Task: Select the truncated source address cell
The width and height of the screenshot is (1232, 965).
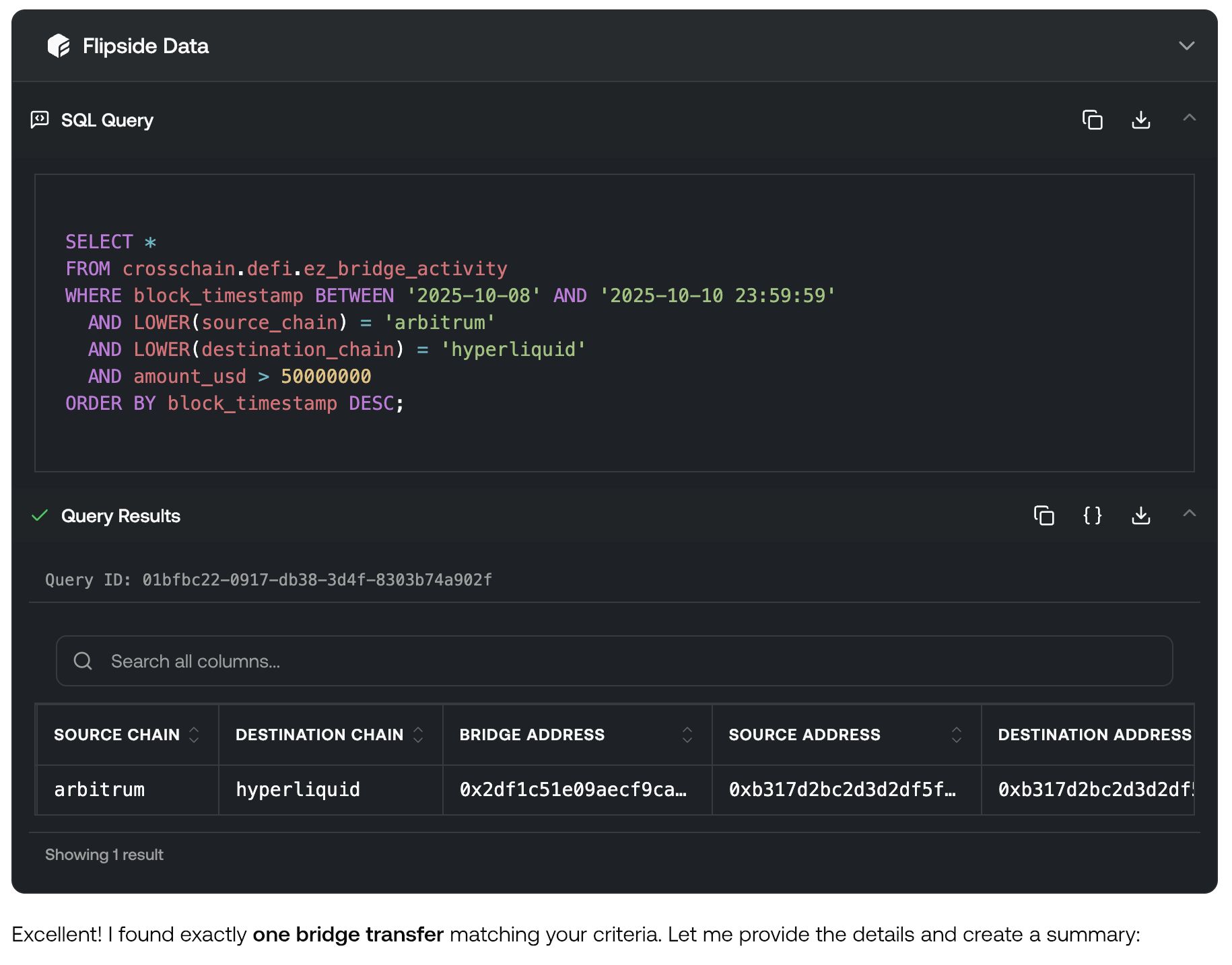Action: [x=842, y=789]
